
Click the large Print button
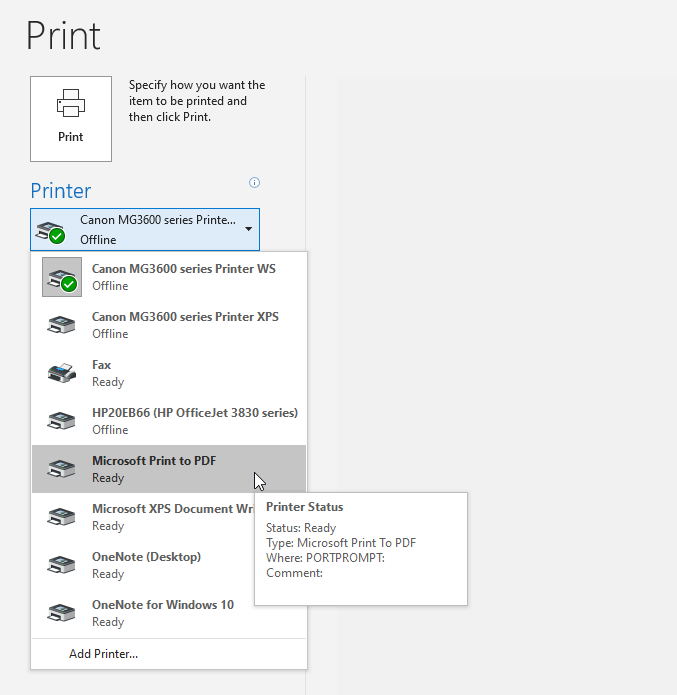71,119
